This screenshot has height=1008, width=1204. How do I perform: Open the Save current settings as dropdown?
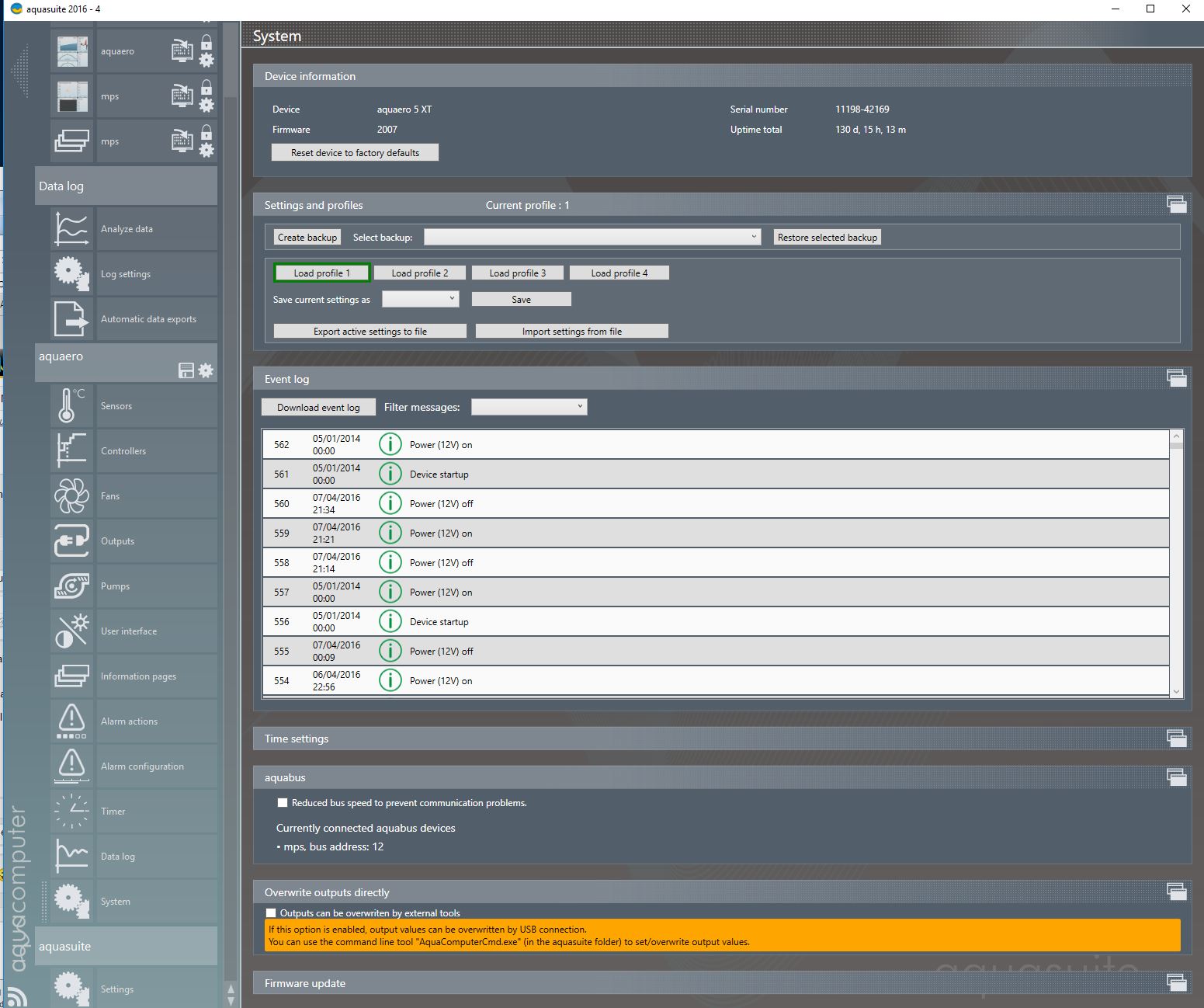click(420, 299)
